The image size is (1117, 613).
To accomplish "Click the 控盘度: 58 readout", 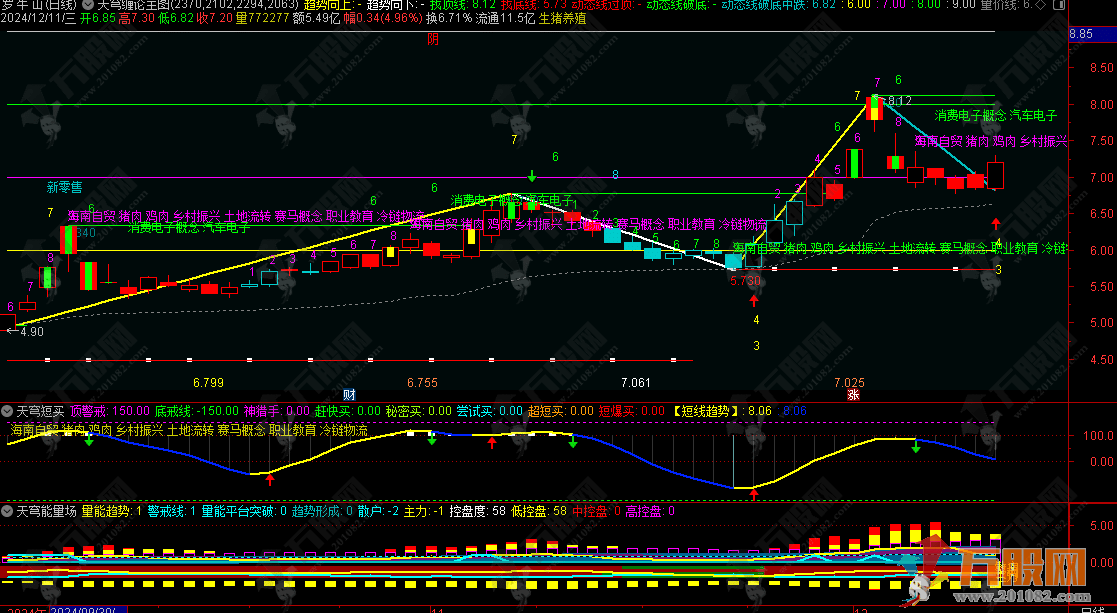I will tap(477, 511).
